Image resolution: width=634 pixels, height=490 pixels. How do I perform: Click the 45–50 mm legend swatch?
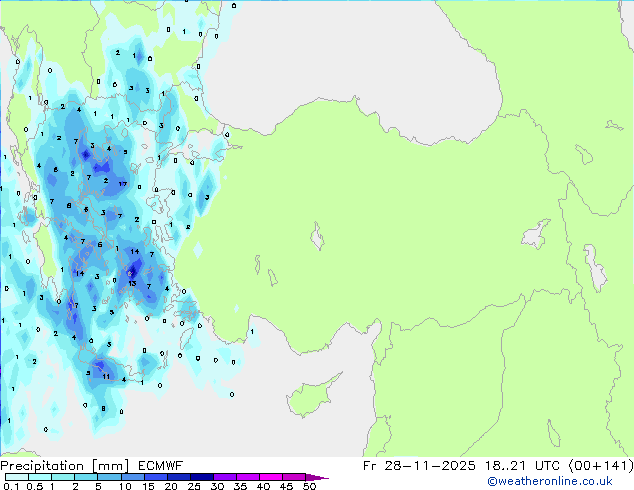[294, 477]
